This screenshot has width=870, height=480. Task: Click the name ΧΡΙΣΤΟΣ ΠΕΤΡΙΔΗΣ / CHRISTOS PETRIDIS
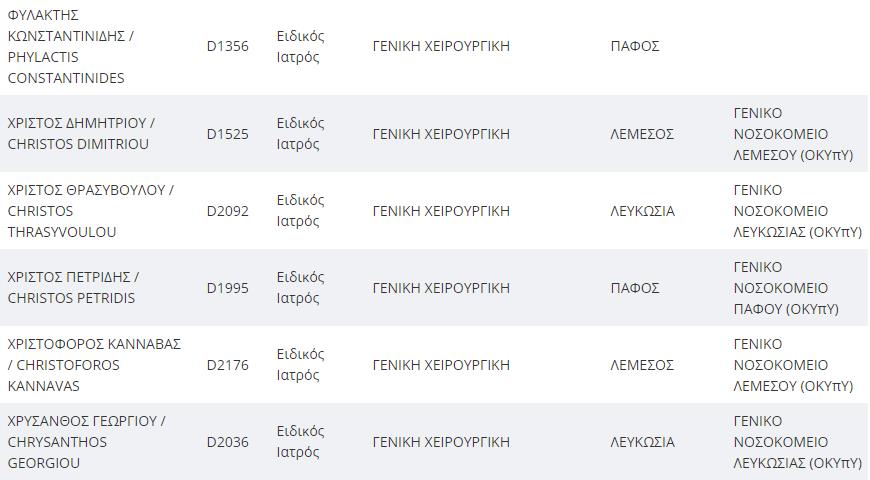tap(73, 287)
